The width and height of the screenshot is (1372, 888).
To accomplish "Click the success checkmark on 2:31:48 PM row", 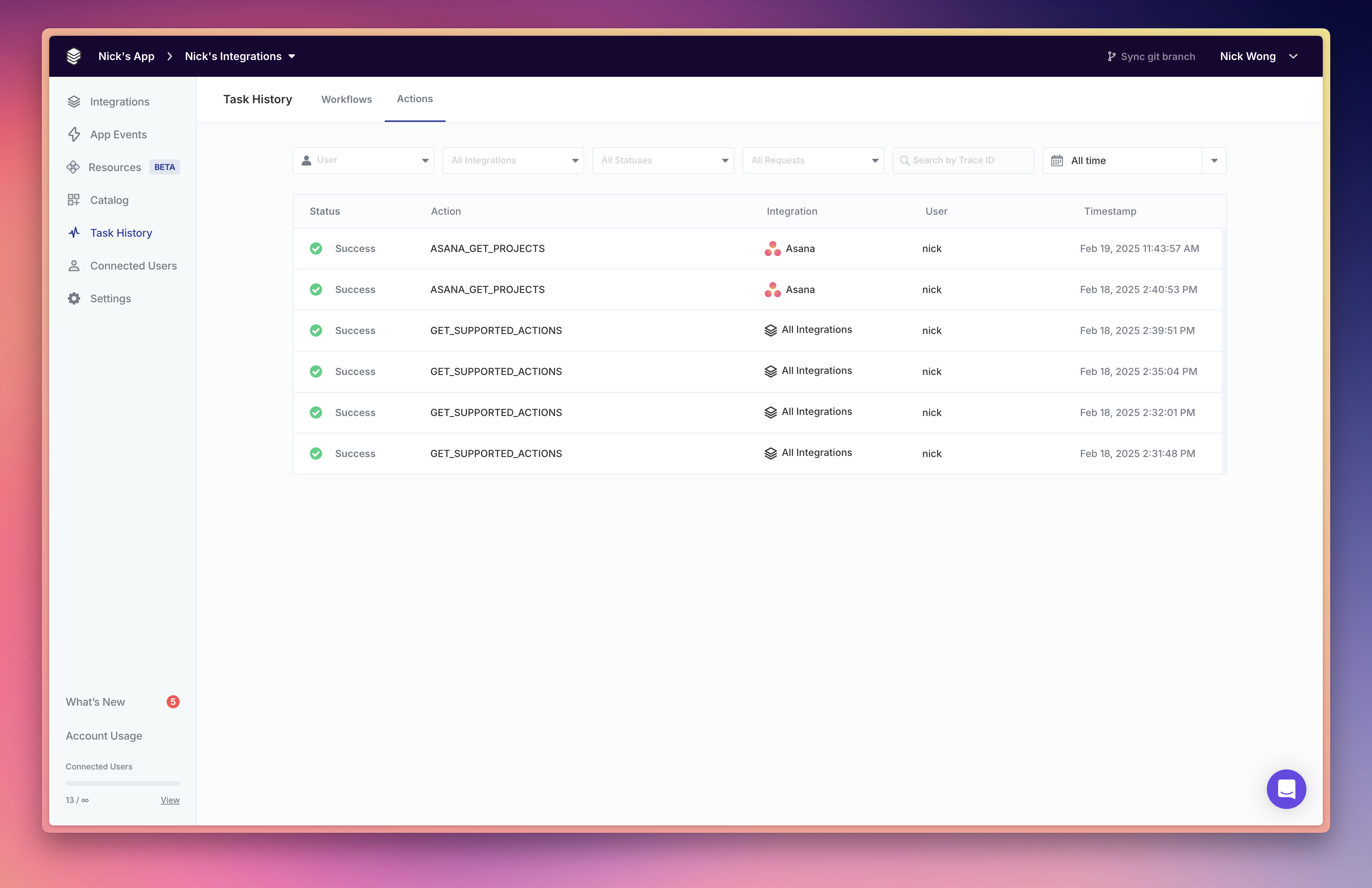I will [x=316, y=454].
